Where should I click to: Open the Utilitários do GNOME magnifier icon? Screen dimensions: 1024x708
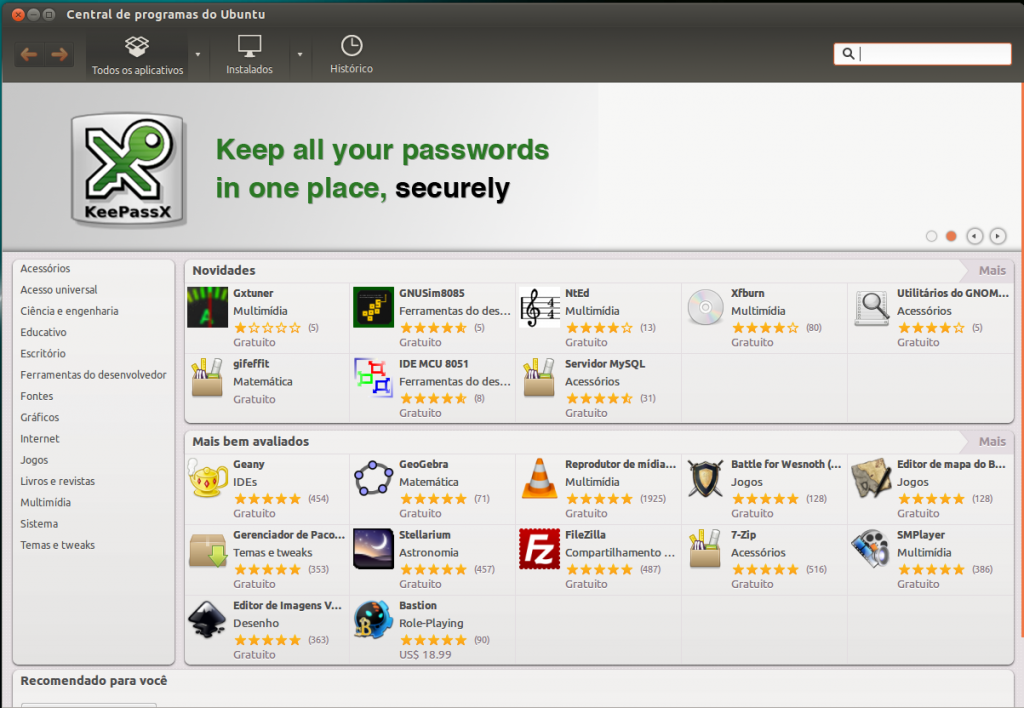[x=872, y=307]
